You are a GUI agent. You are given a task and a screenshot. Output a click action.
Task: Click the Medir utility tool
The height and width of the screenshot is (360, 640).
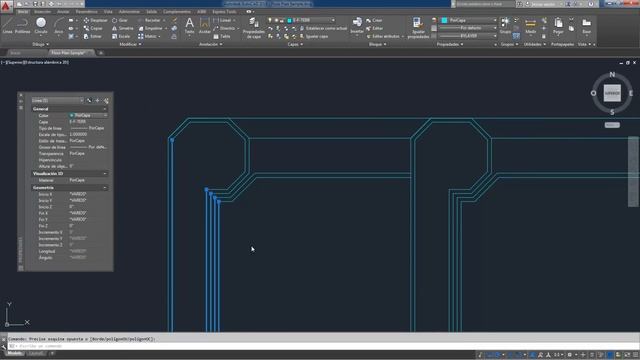(531, 26)
